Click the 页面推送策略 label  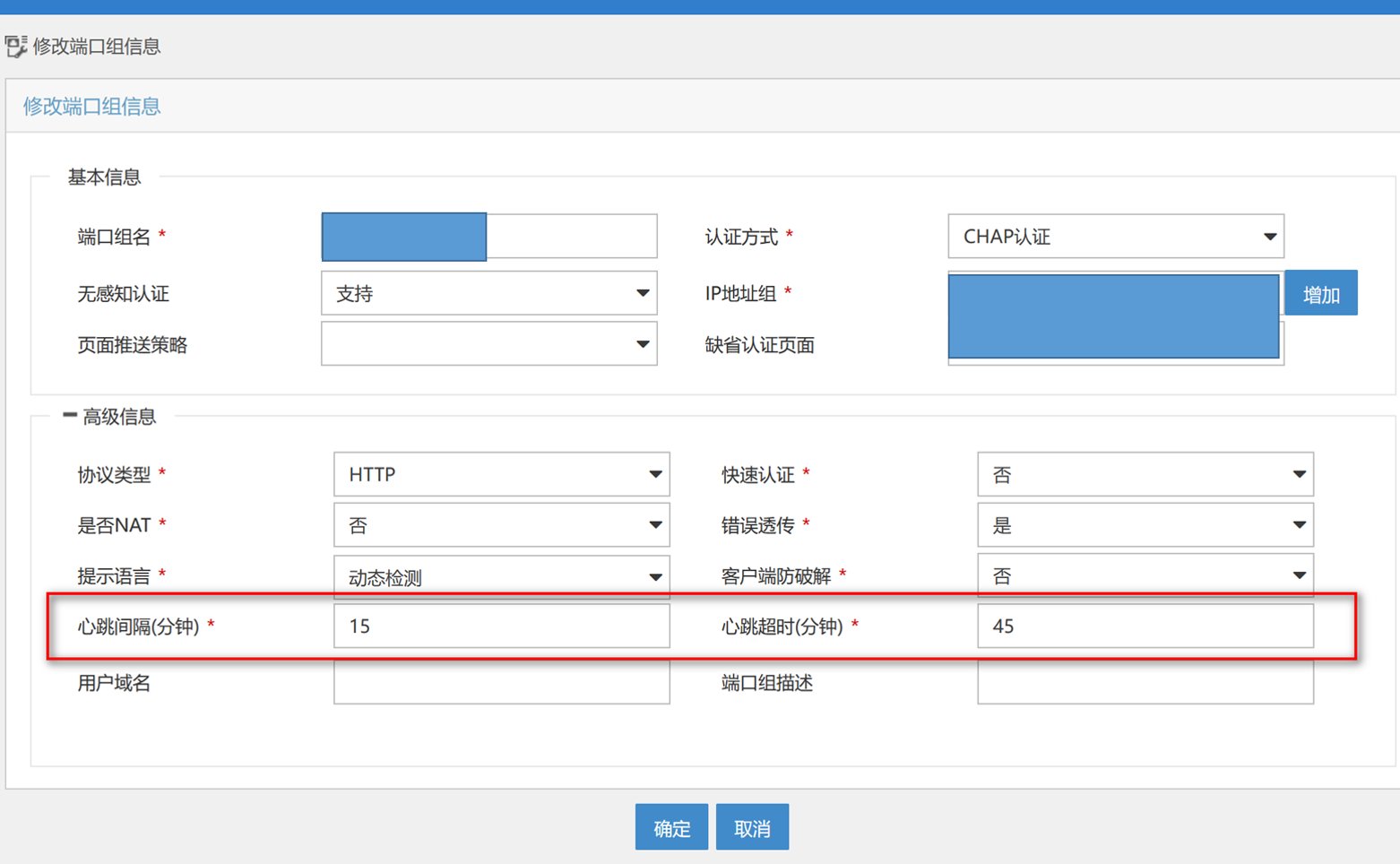coord(133,345)
